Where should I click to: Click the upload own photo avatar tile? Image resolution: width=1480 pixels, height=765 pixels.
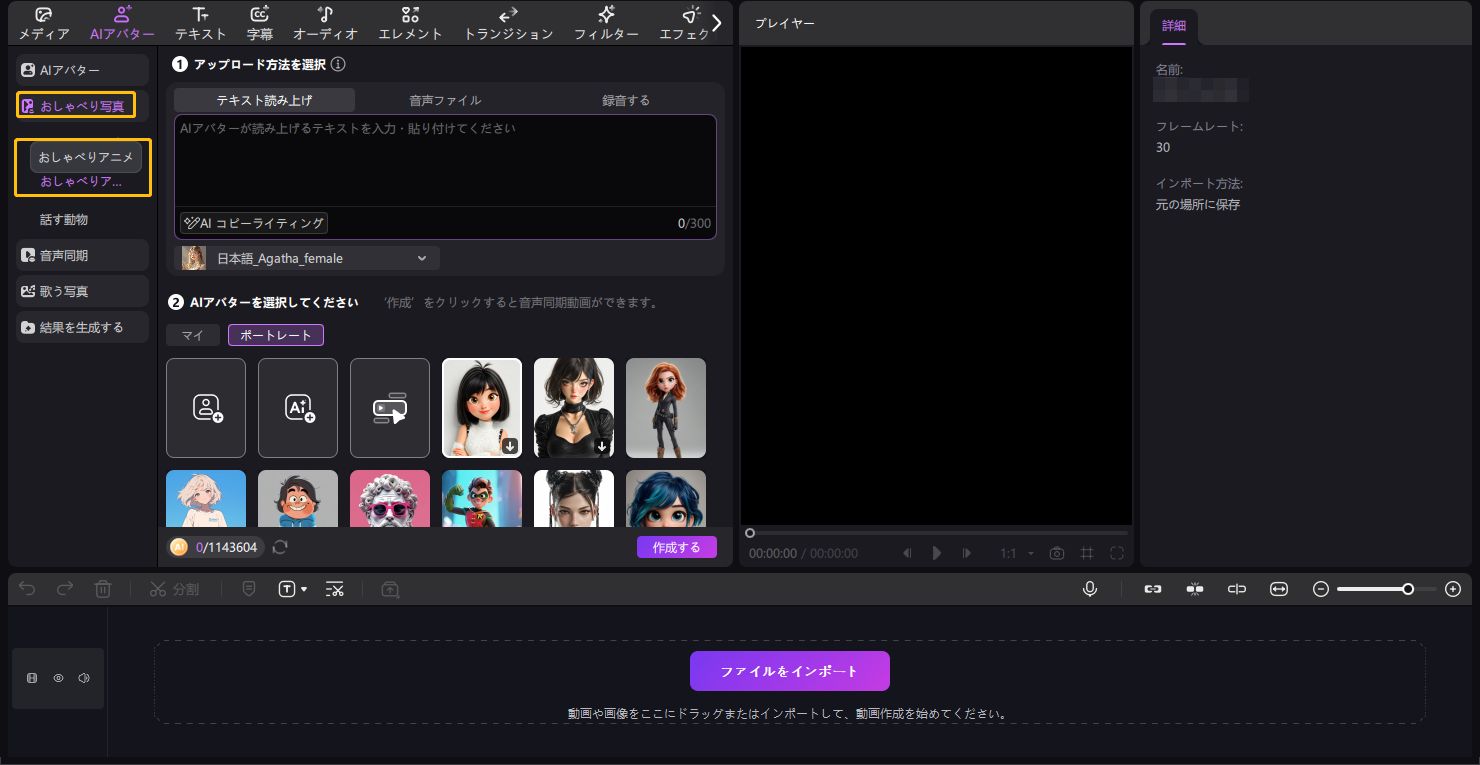coord(206,408)
